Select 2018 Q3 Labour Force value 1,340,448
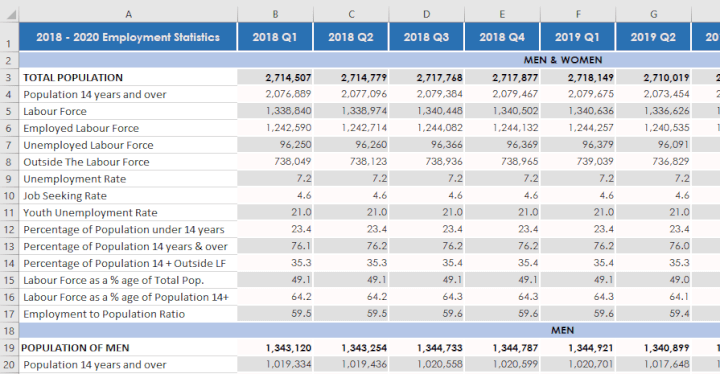 point(427,111)
